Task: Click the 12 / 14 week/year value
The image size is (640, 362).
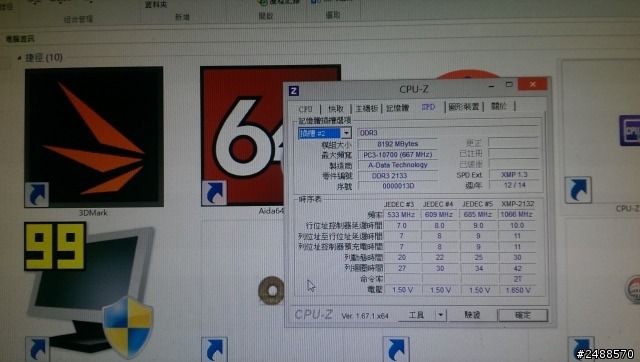Action: pos(514,185)
